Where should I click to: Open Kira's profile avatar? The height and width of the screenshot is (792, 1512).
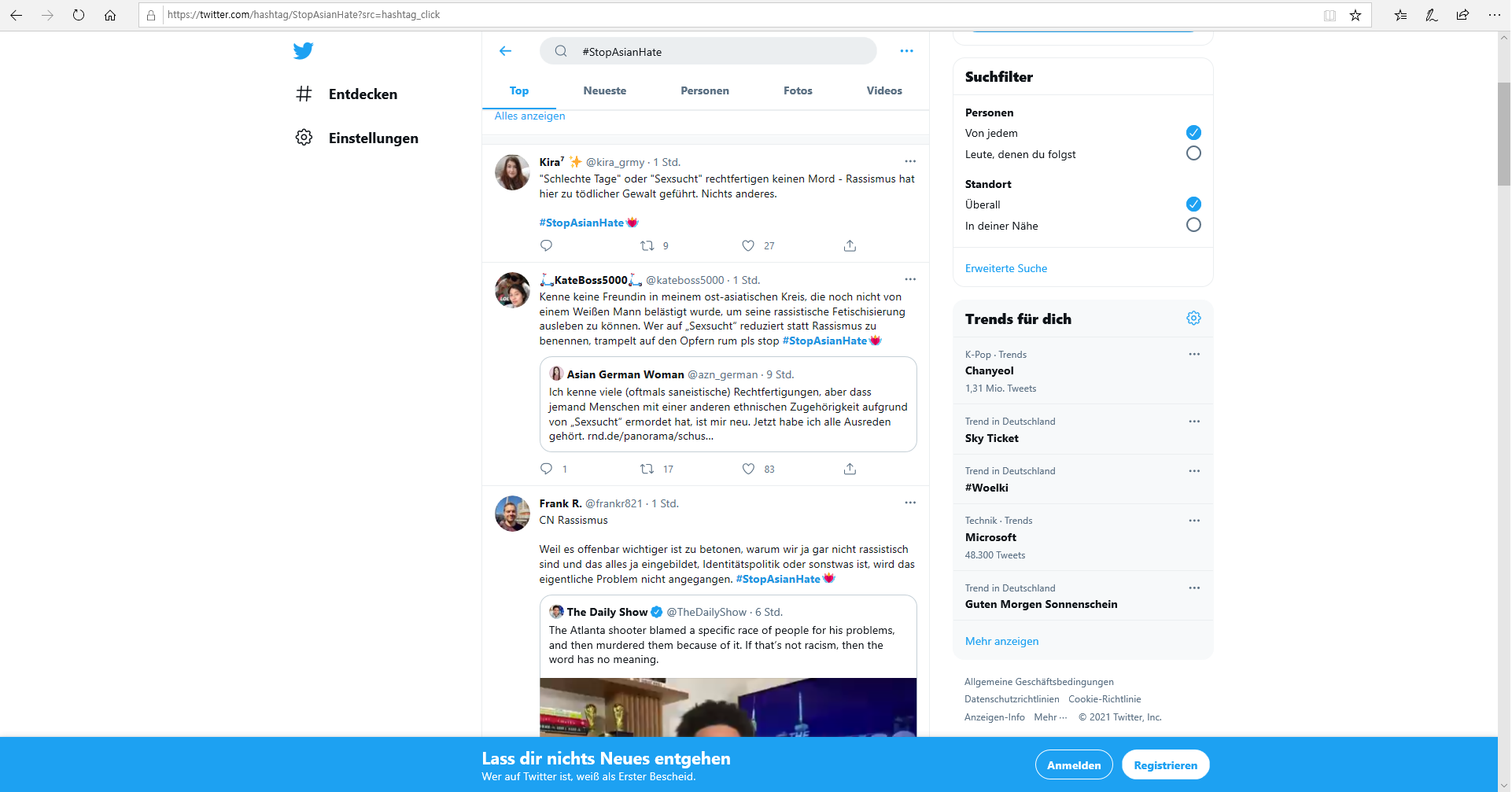(x=512, y=172)
